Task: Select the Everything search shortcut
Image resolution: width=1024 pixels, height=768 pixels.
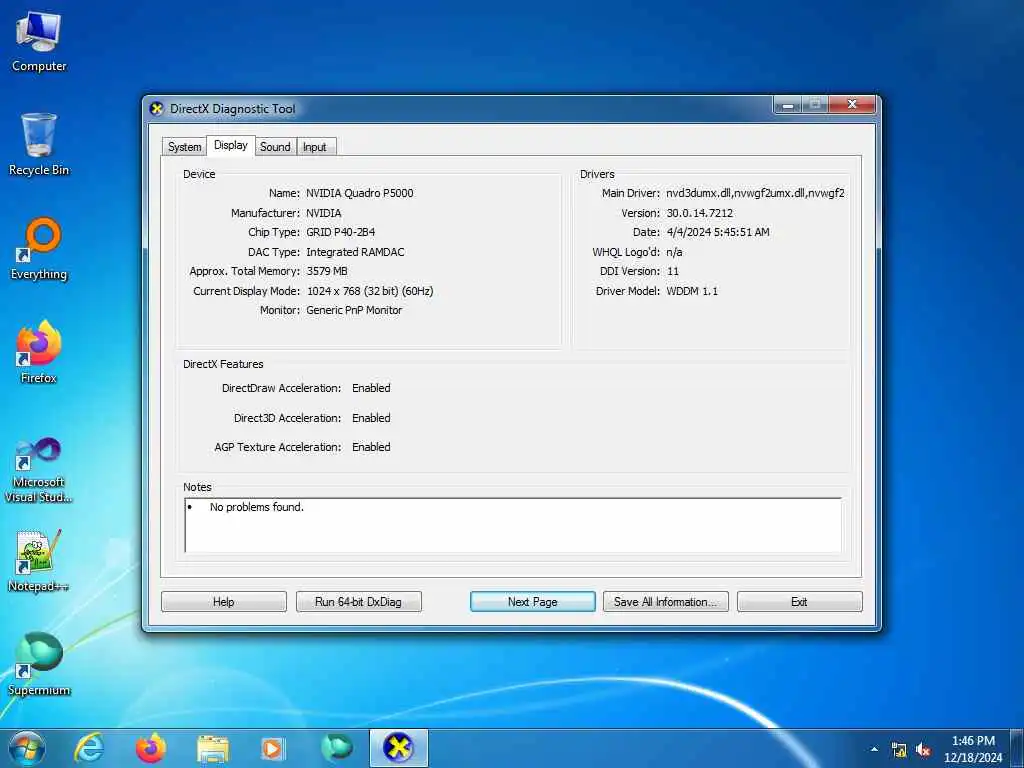Action: pyautogui.click(x=39, y=248)
